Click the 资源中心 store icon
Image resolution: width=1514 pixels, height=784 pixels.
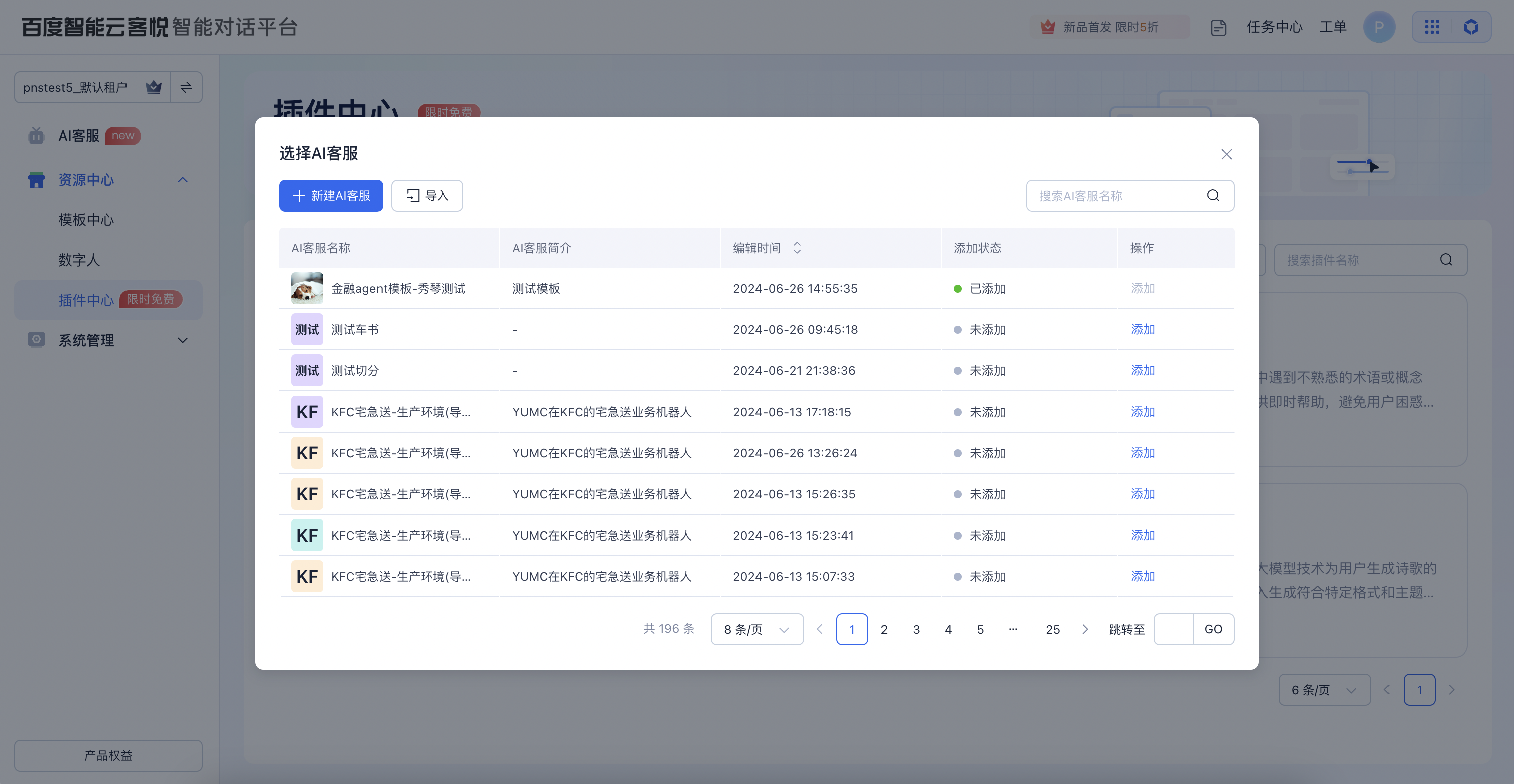pos(36,180)
